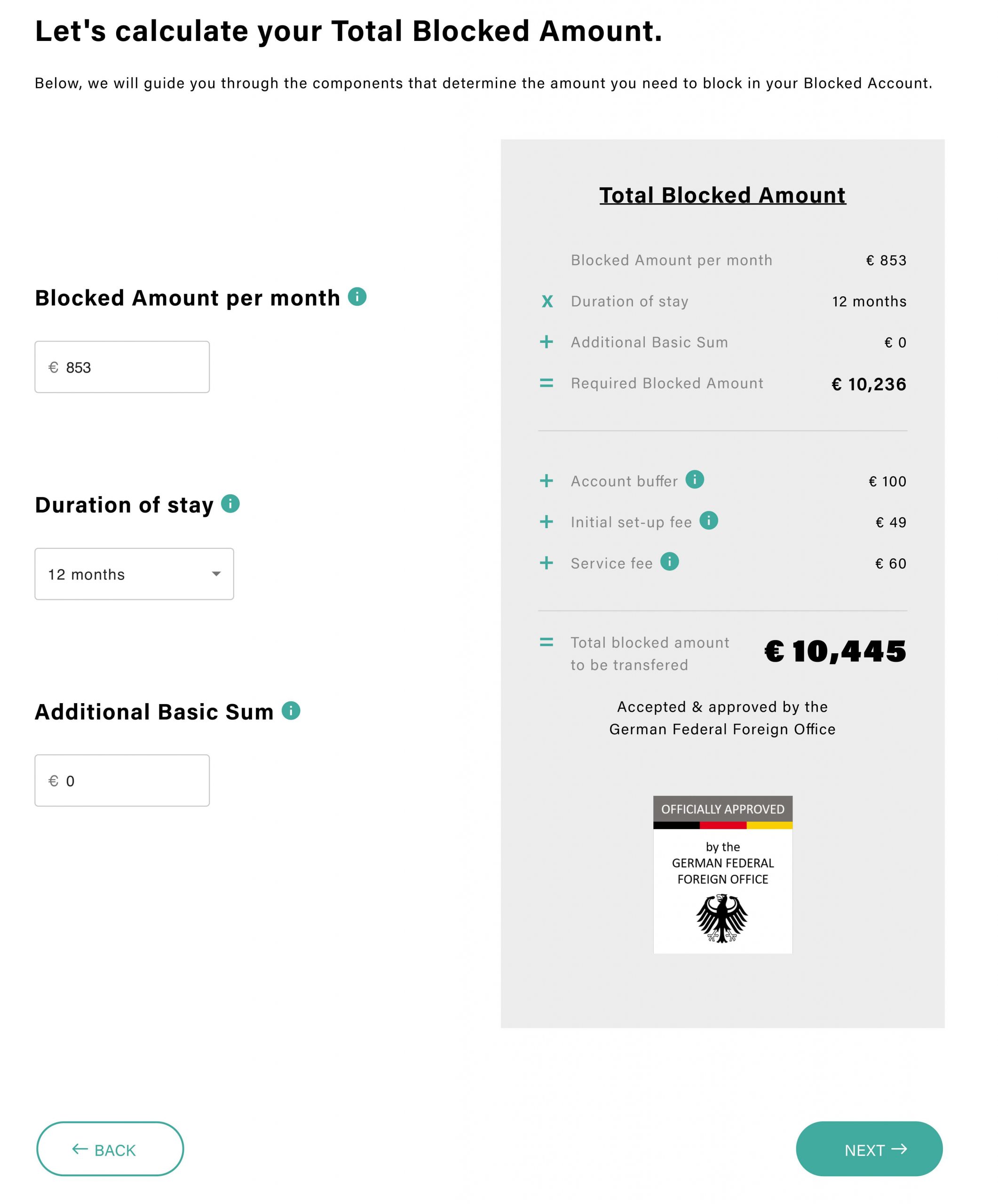Click info icon beside Blocked Amount per month heading
998x1204 pixels.
(x=356, y=296)
